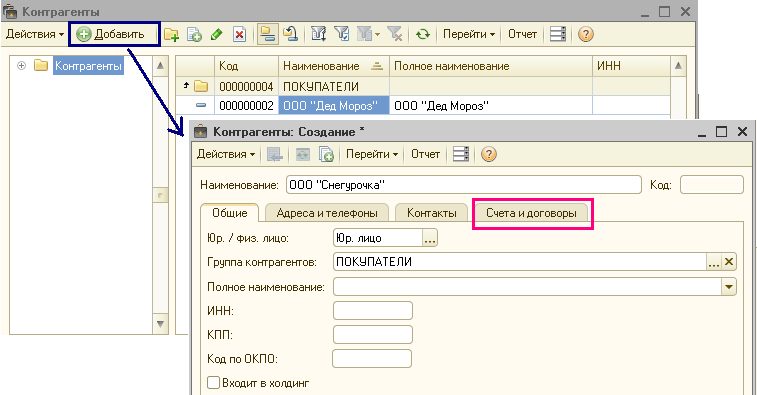Viewport: 757px width, 395px height.
Task: Click the set filter and sorting icon
Action: (x=319, y=34)
